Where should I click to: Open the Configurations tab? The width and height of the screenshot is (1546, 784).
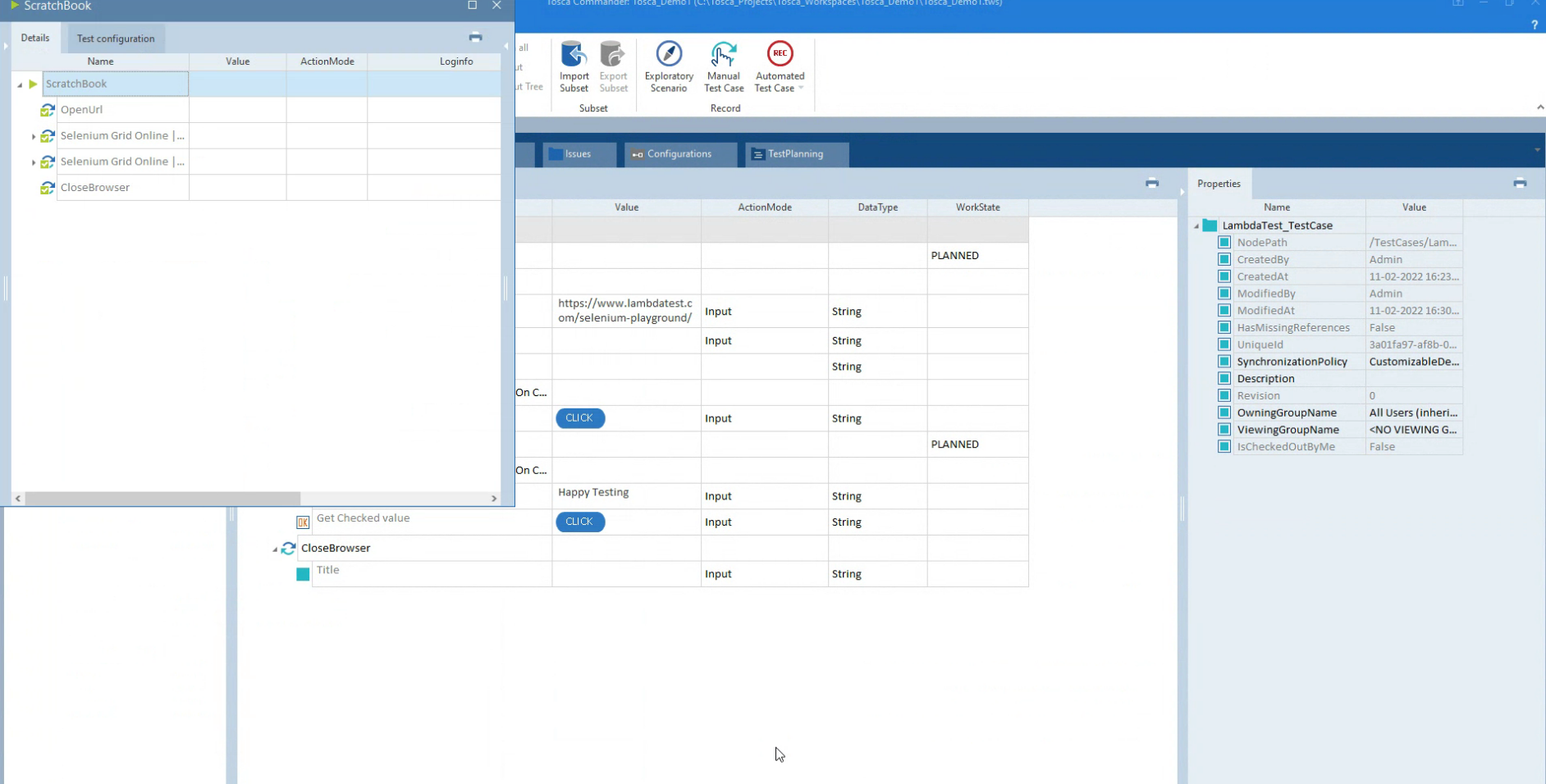tap(679, 154)
